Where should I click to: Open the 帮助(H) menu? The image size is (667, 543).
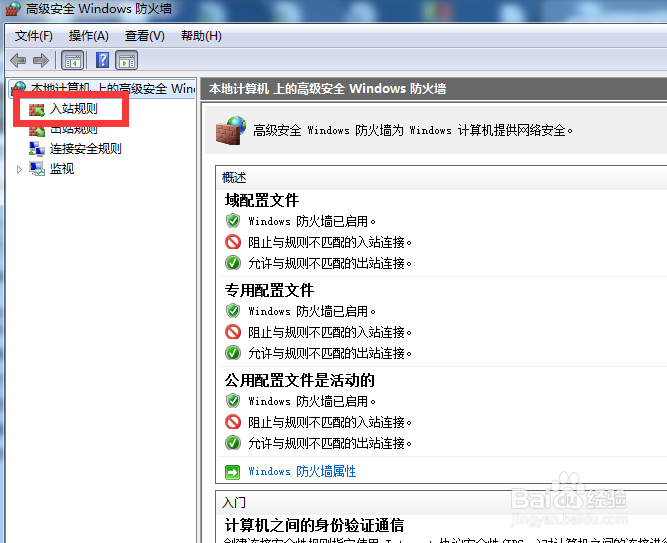coord(201,36)
